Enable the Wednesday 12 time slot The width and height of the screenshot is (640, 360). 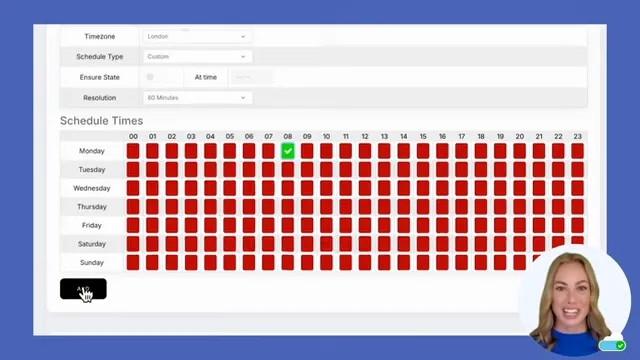point(365,188)
